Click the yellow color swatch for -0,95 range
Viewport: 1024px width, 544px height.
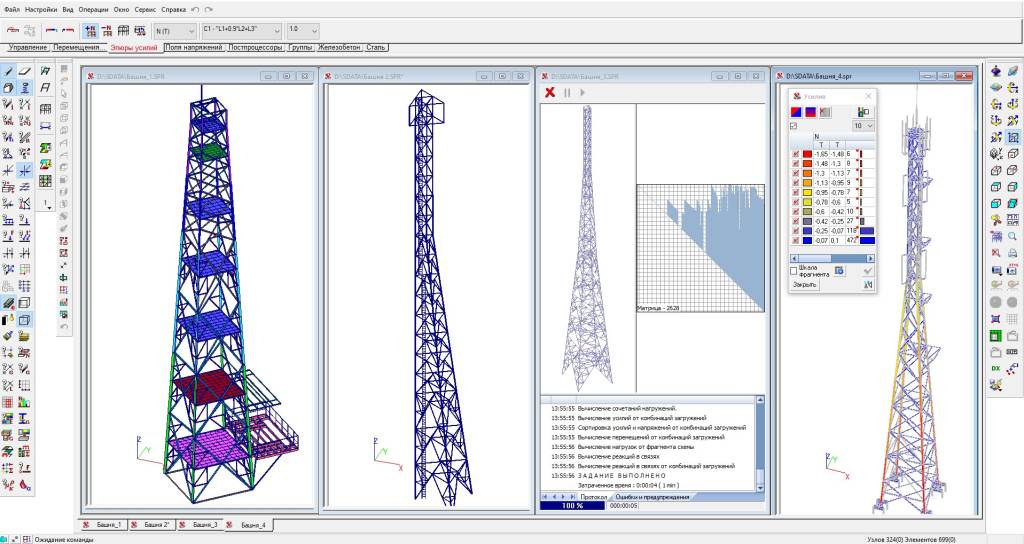click(x=807, y=192)
